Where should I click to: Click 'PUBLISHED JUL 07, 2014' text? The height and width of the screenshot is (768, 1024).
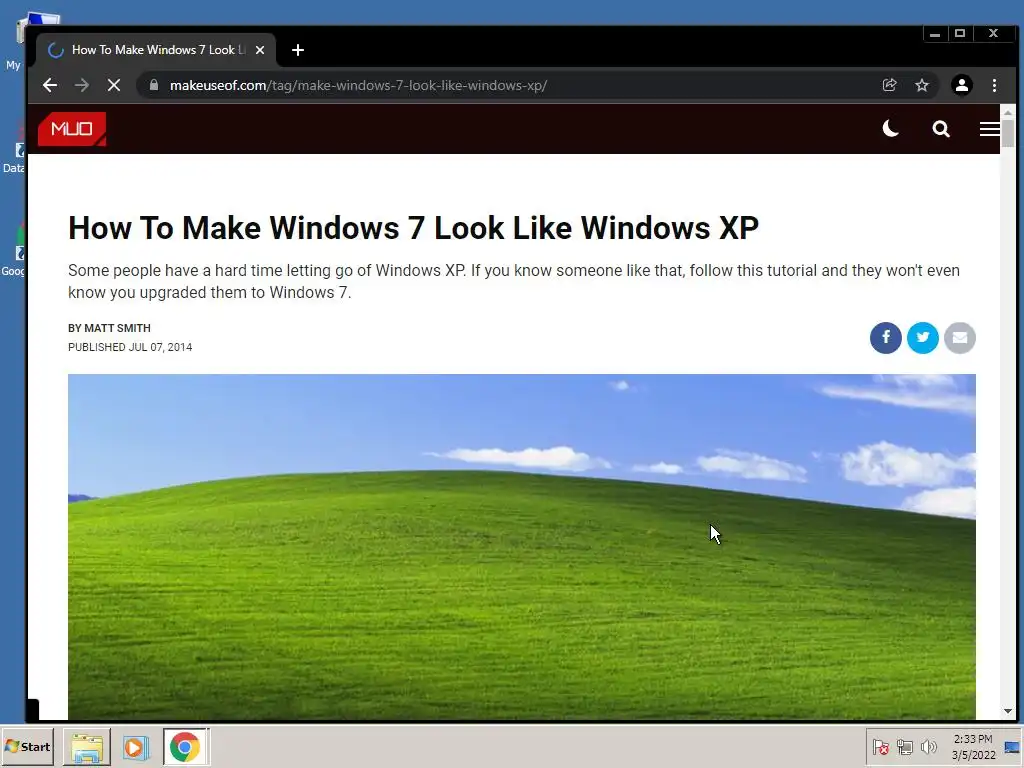130,347
